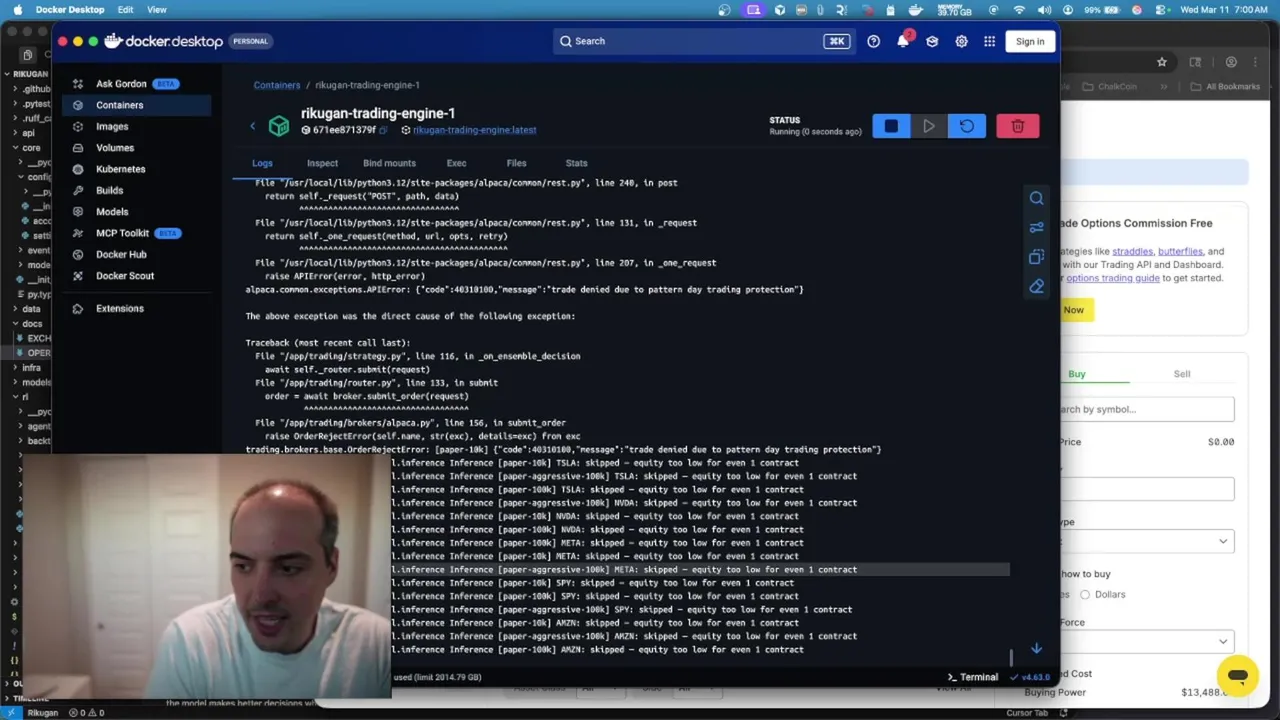Open MCP Toolkit section

tap(122, 233)
